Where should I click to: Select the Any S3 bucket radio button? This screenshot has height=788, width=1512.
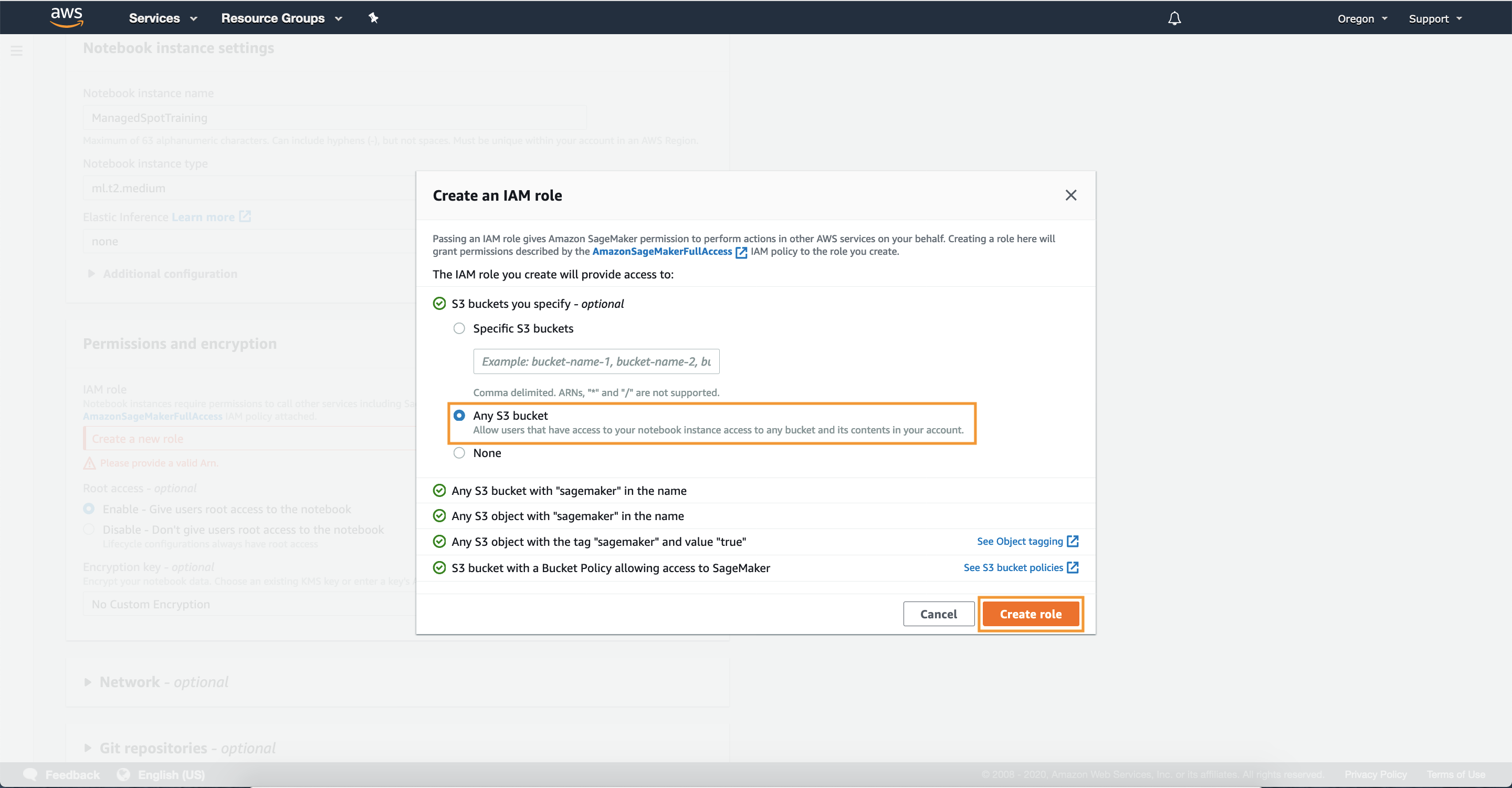pyautogui.click(x=459, y=415)
